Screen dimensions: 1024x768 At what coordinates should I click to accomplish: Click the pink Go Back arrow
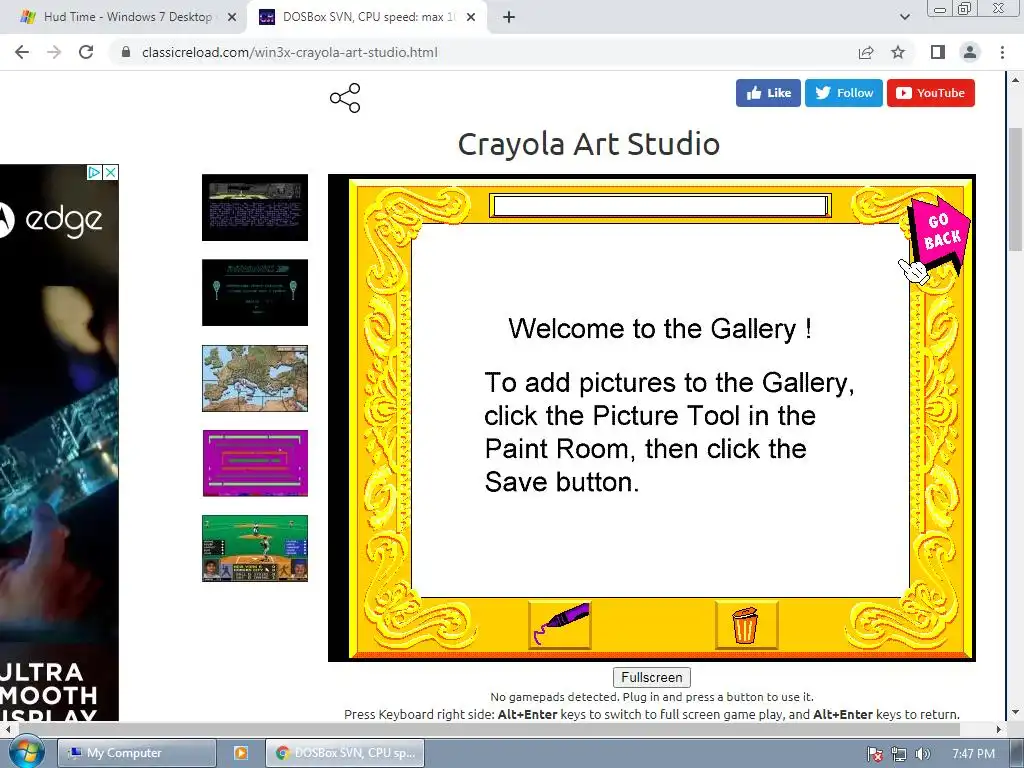point(939,233)
